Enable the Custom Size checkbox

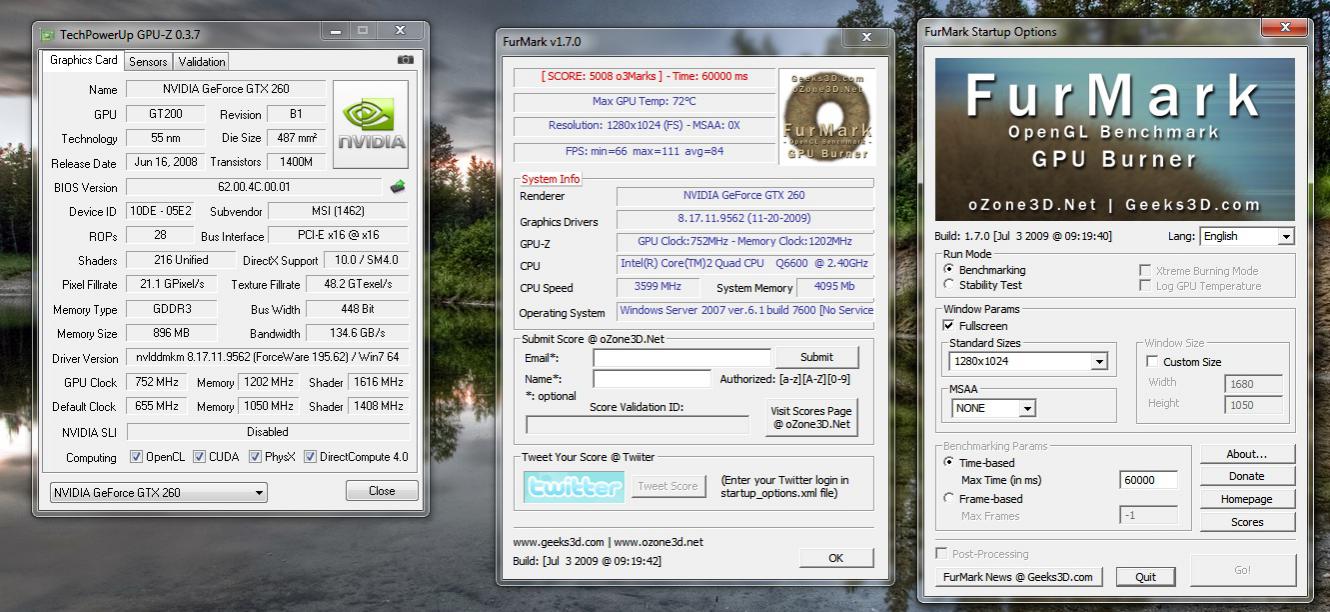(1152, 362)
